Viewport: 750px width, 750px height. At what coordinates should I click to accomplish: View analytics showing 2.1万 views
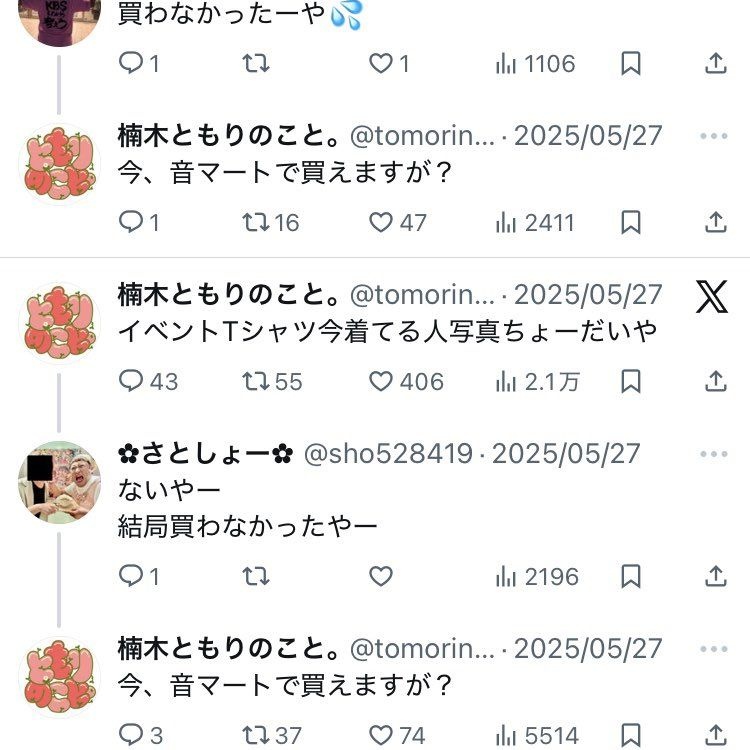click(x=537, y=381)
